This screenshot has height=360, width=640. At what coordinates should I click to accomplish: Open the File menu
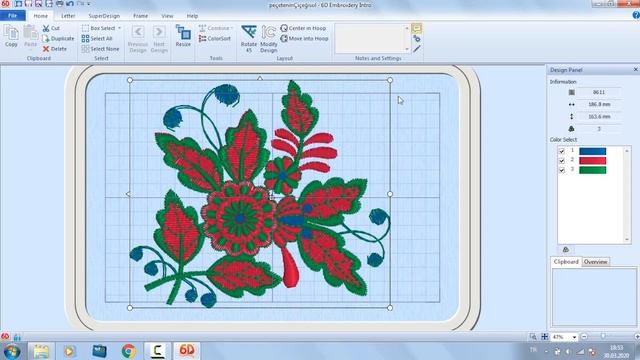(13, 16)
